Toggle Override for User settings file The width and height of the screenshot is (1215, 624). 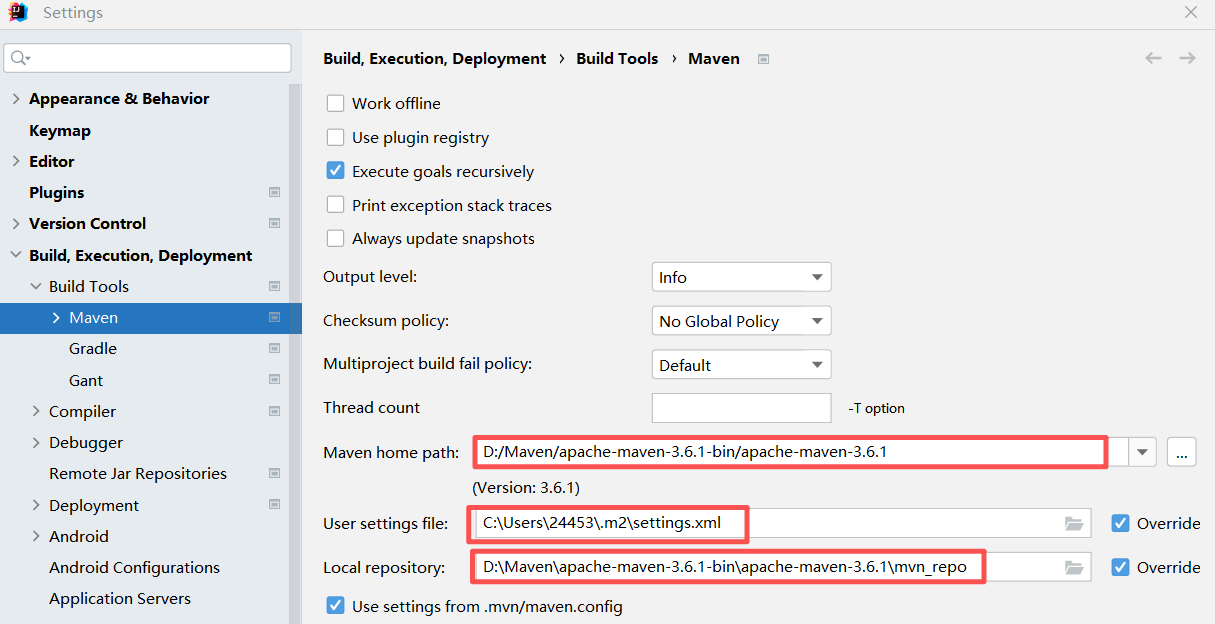click(x=1121, y=523)
